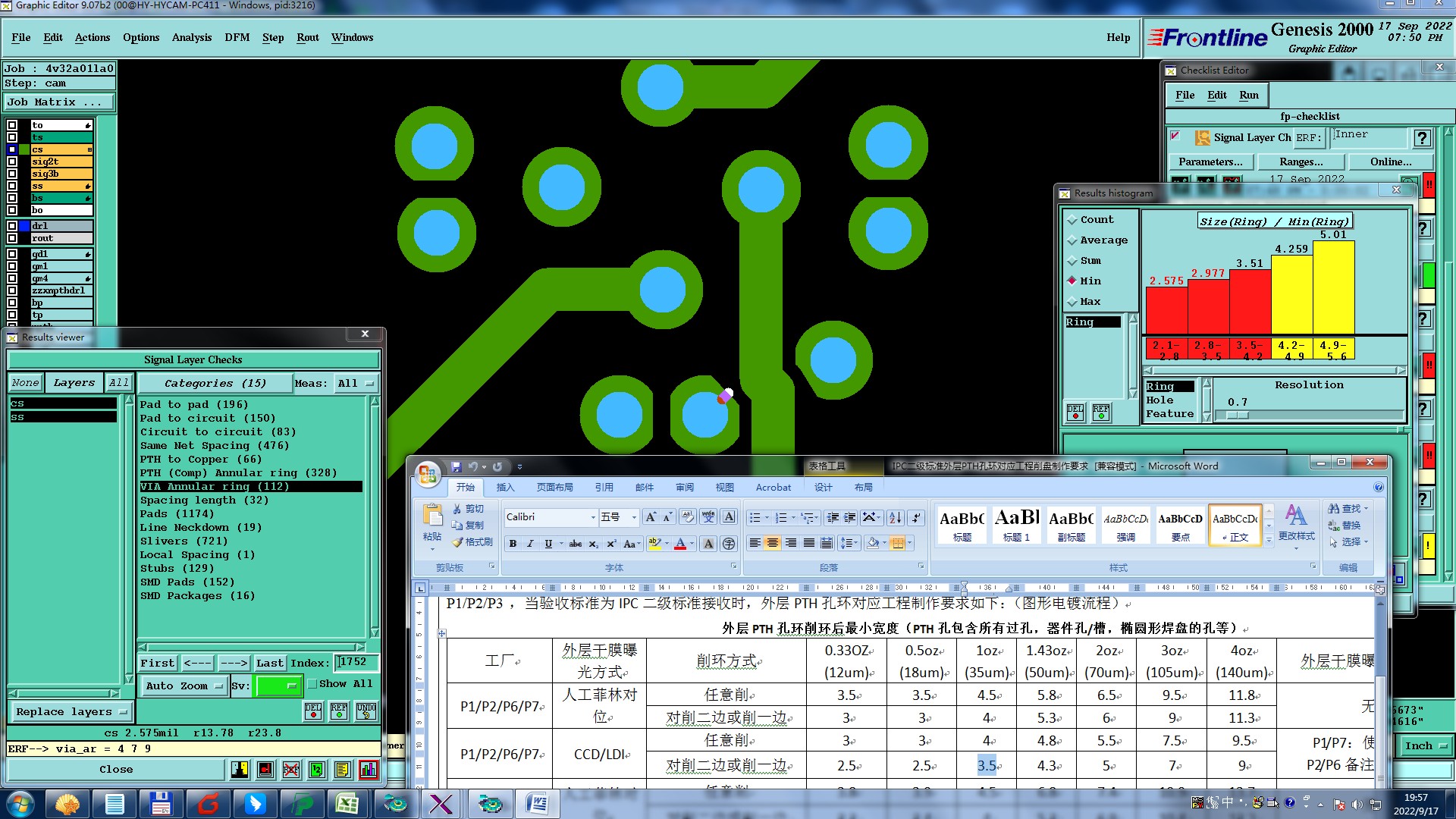This screenshot has height=819, width=1456.
Task: Click the crossed-out REF icon in the bottom toolbar
Action: 291,770
